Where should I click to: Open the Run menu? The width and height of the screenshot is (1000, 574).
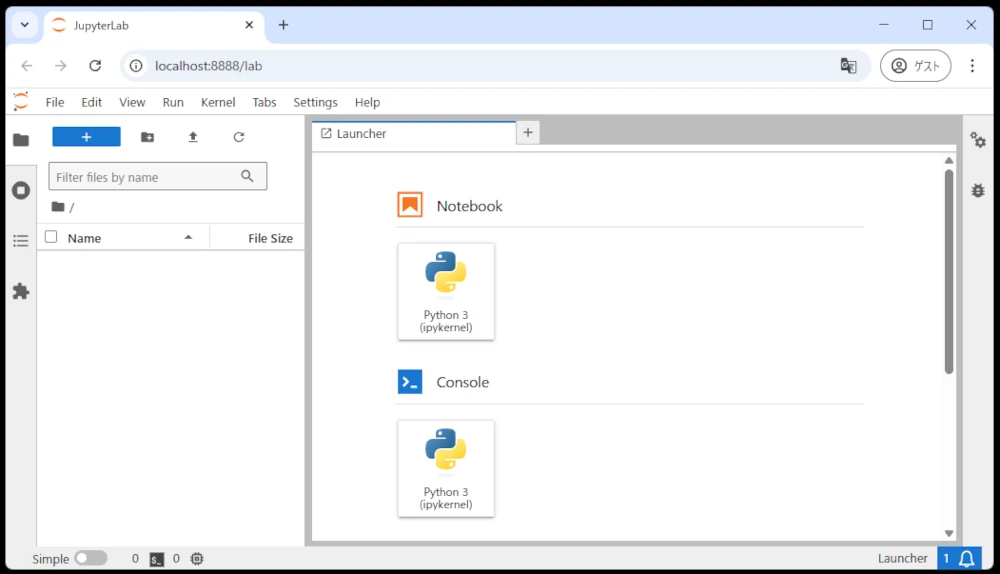click(173, 102)
